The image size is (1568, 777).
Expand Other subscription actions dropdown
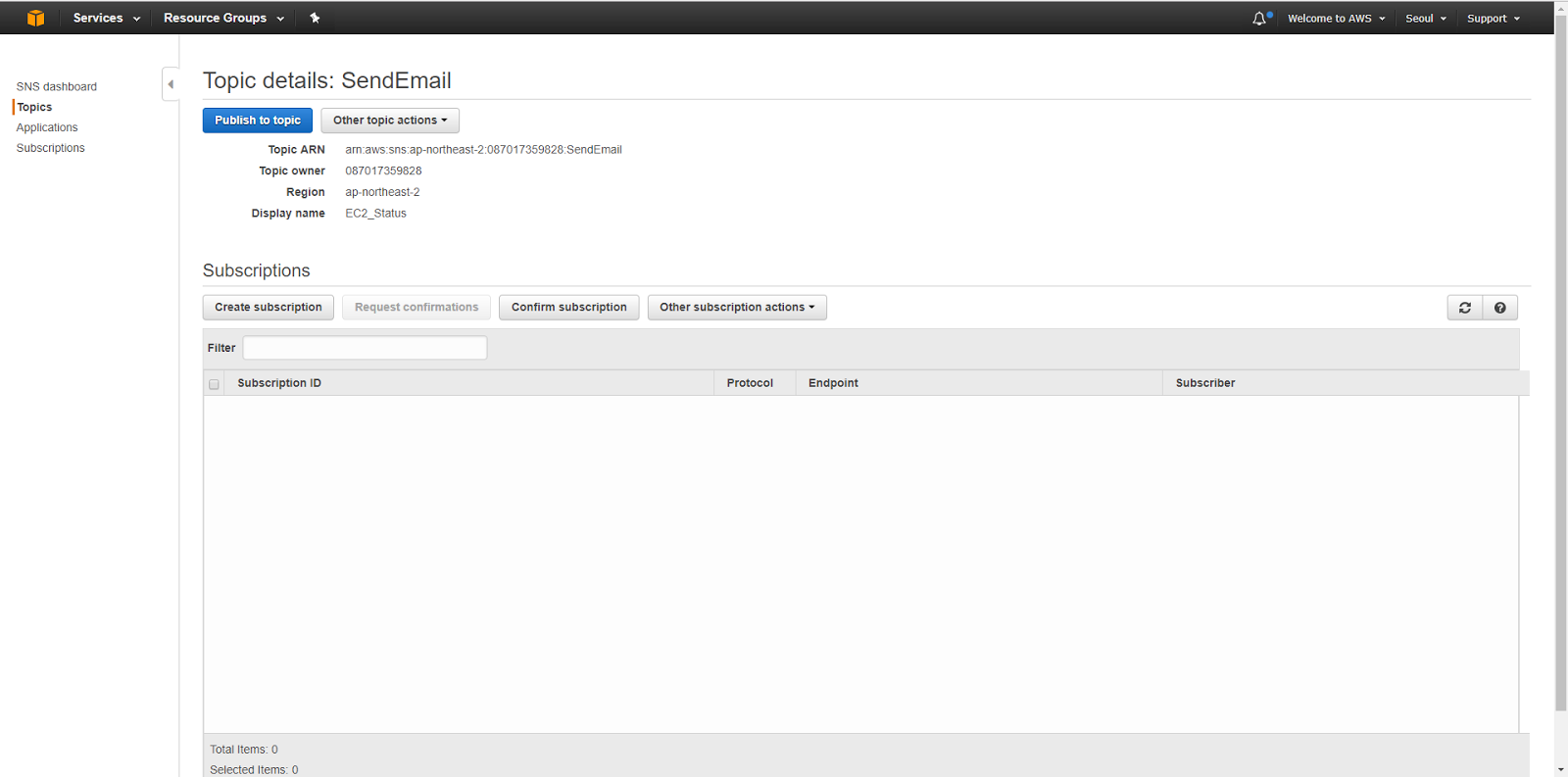click(737, 308)
